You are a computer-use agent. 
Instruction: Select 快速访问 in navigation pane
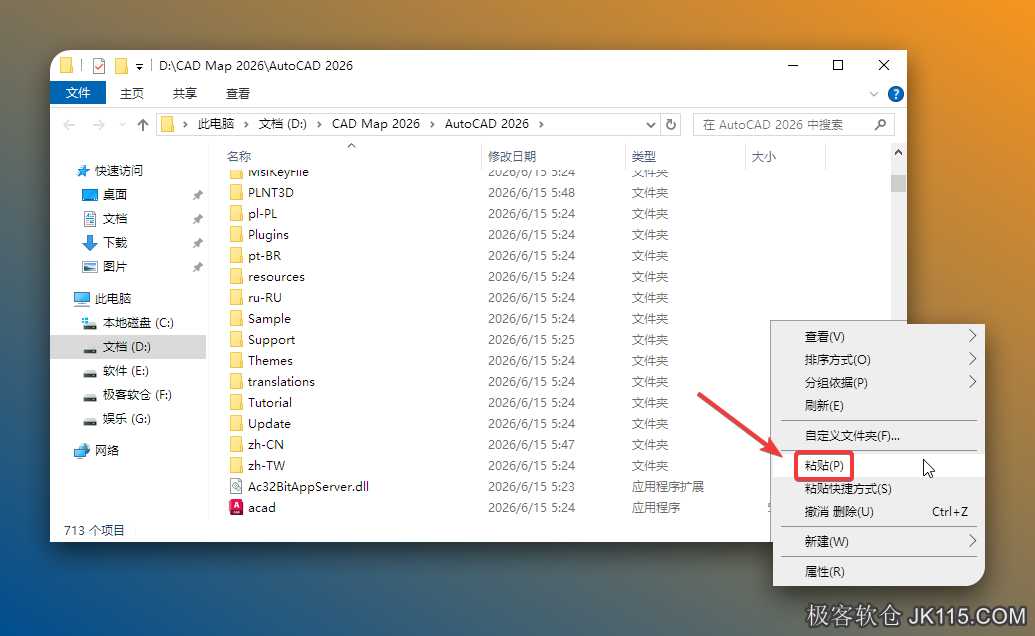(118, 171)
